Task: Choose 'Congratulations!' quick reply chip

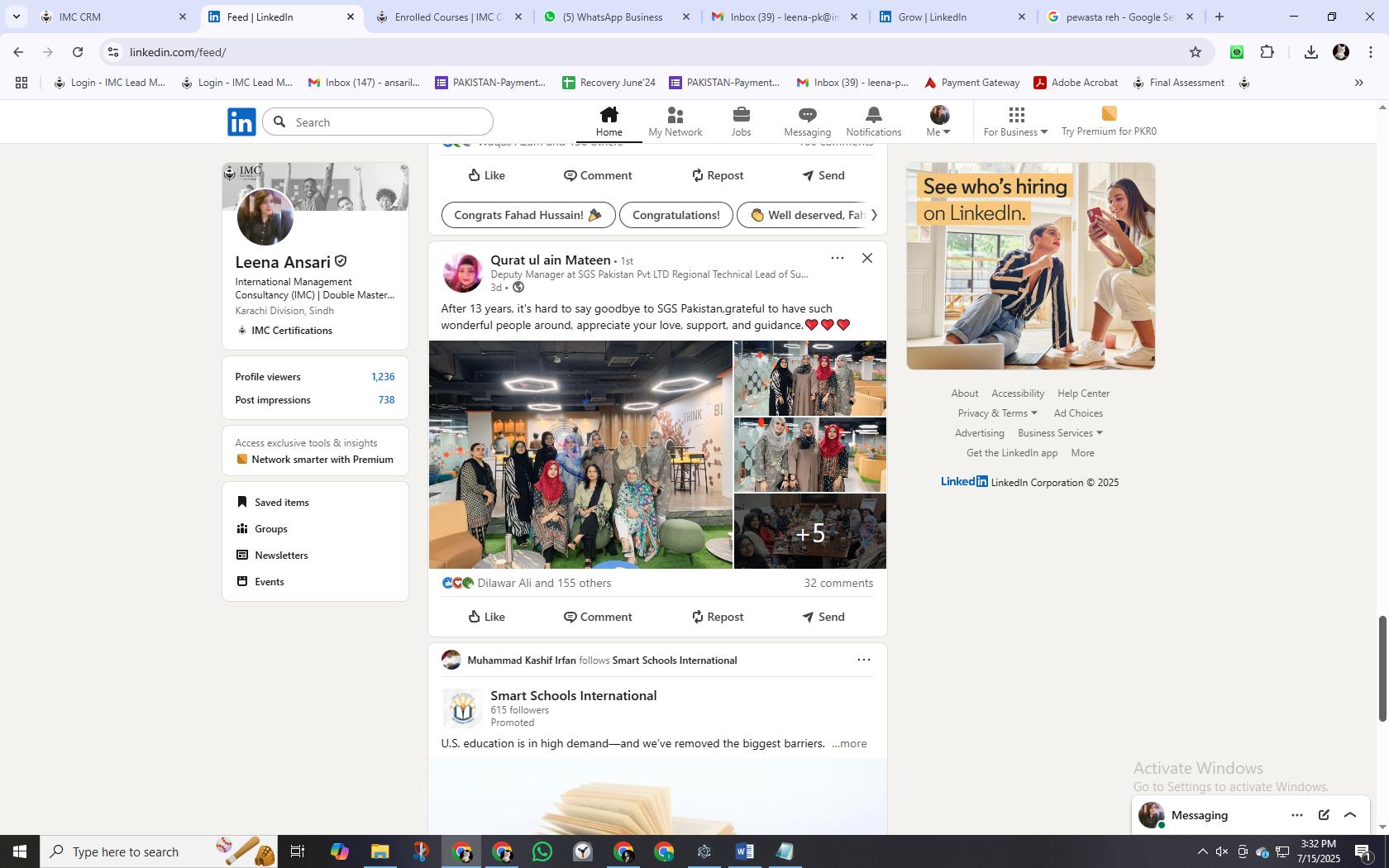Action: pos(676,215)
